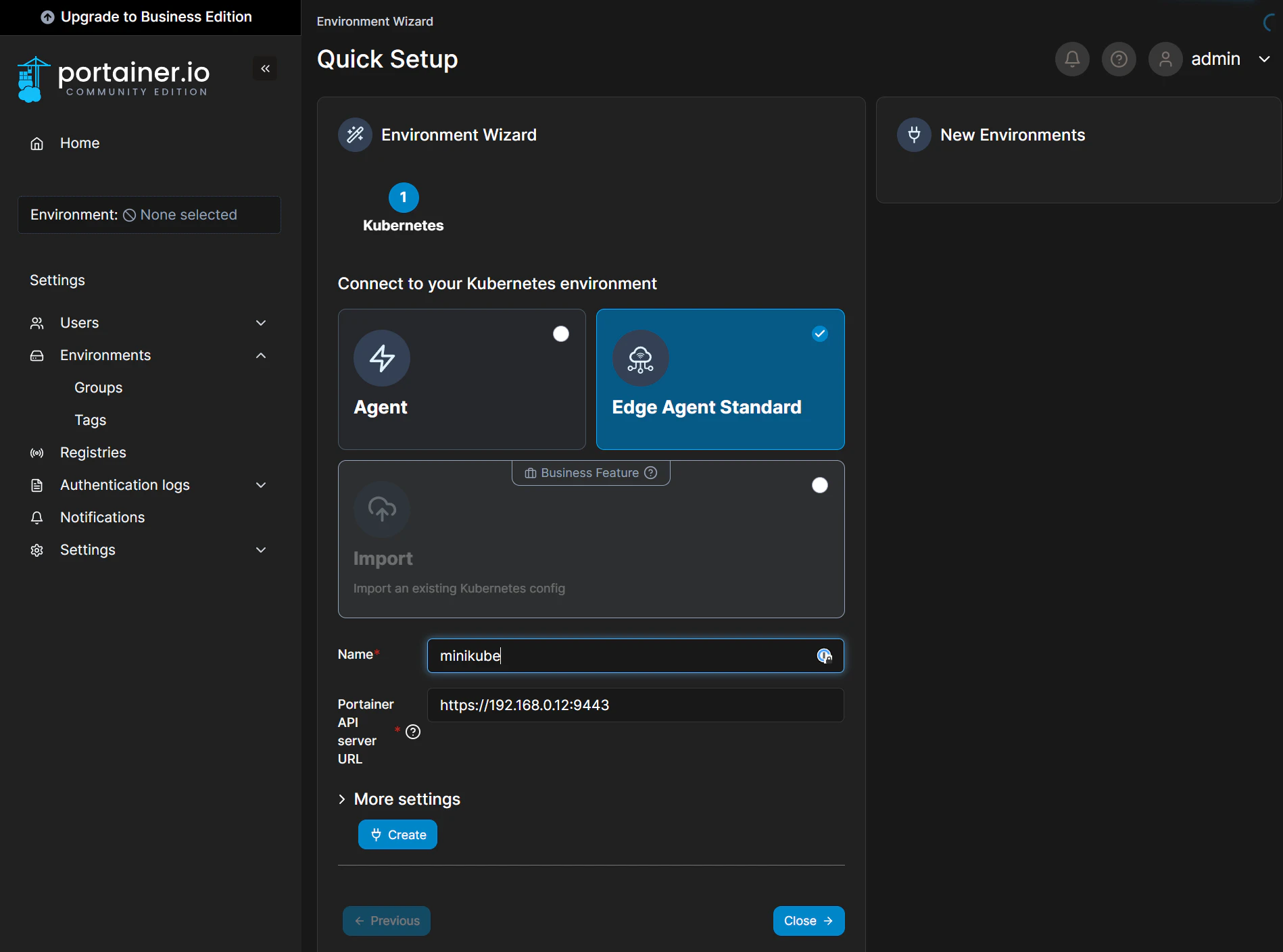Screen dimensions: 1283x952
Task: Select the Import radio option
Action: 820,485
